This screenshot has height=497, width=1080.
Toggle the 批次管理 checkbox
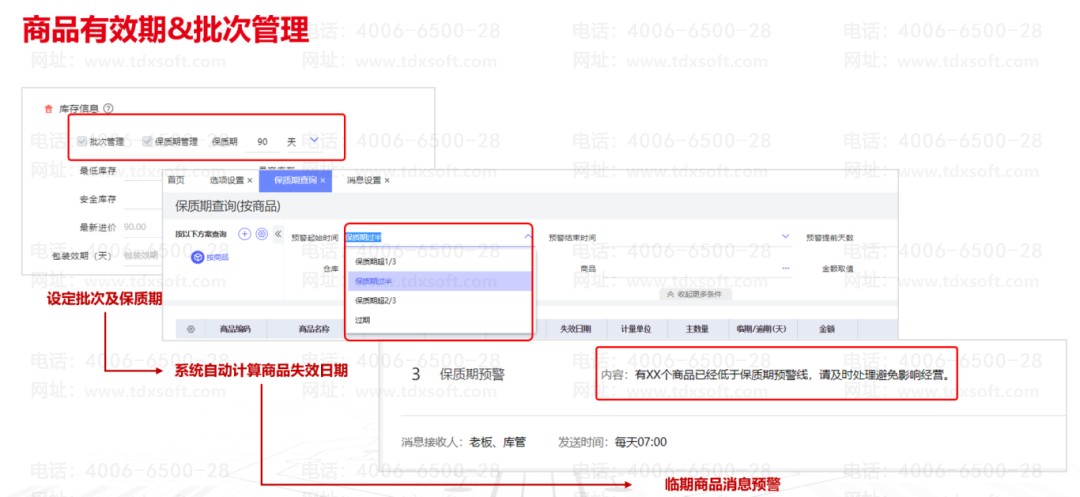tap(82, 141)
